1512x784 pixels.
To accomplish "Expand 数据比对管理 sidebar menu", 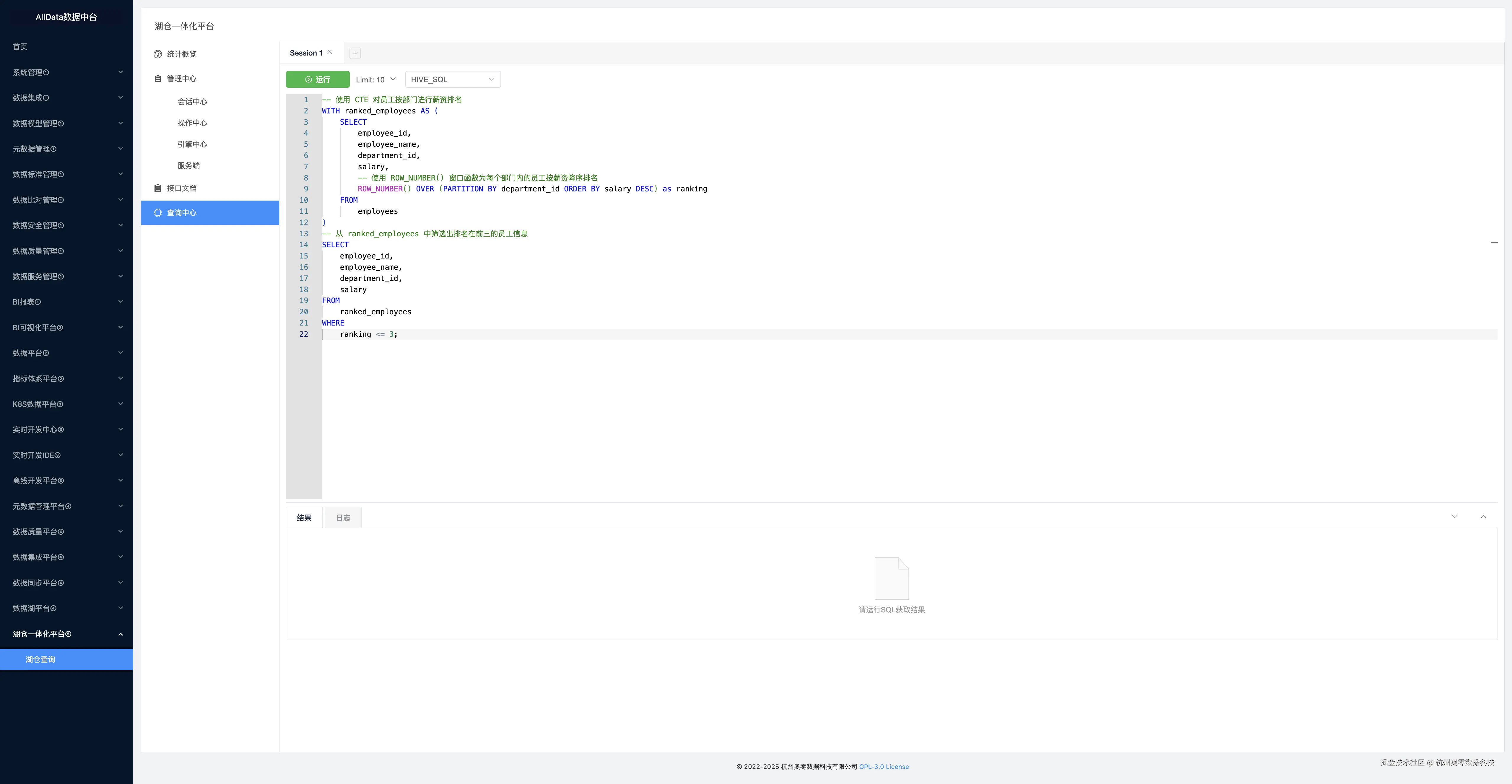I will pos(66,199).
